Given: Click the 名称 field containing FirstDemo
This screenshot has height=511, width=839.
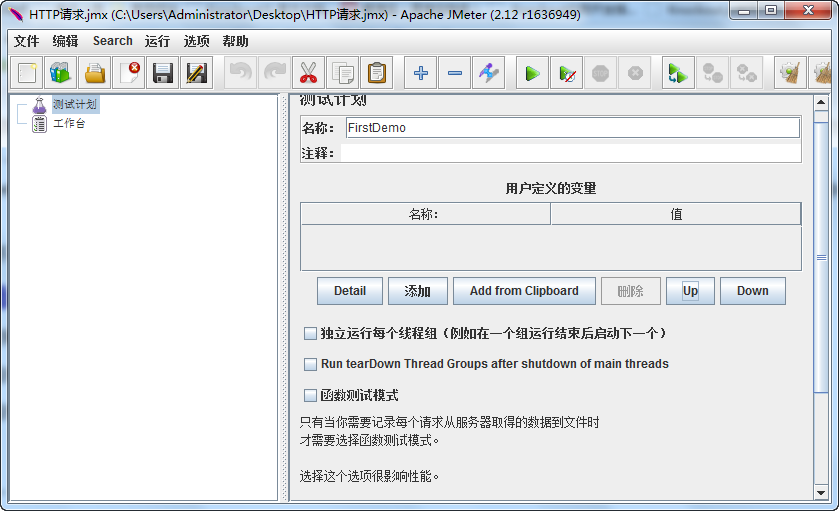Looking at the screenshot, I should point(573,128).
